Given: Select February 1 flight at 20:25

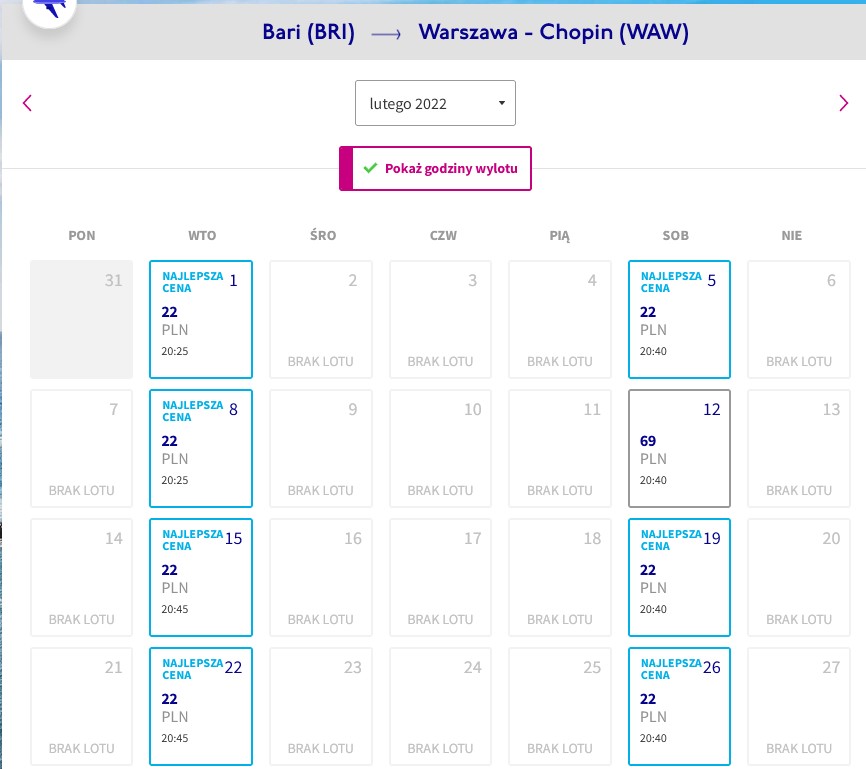Looking at the screenshot, I should click(x=201, y=319).
